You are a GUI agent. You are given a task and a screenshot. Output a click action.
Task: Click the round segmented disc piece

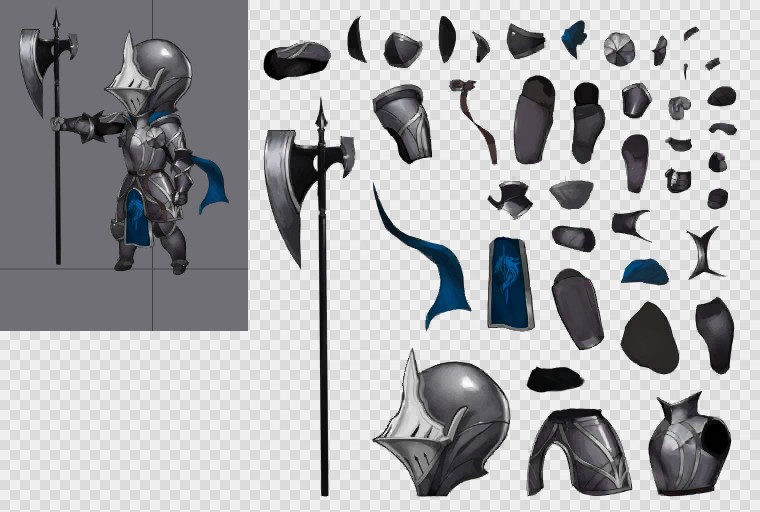[x=620, y=46]
